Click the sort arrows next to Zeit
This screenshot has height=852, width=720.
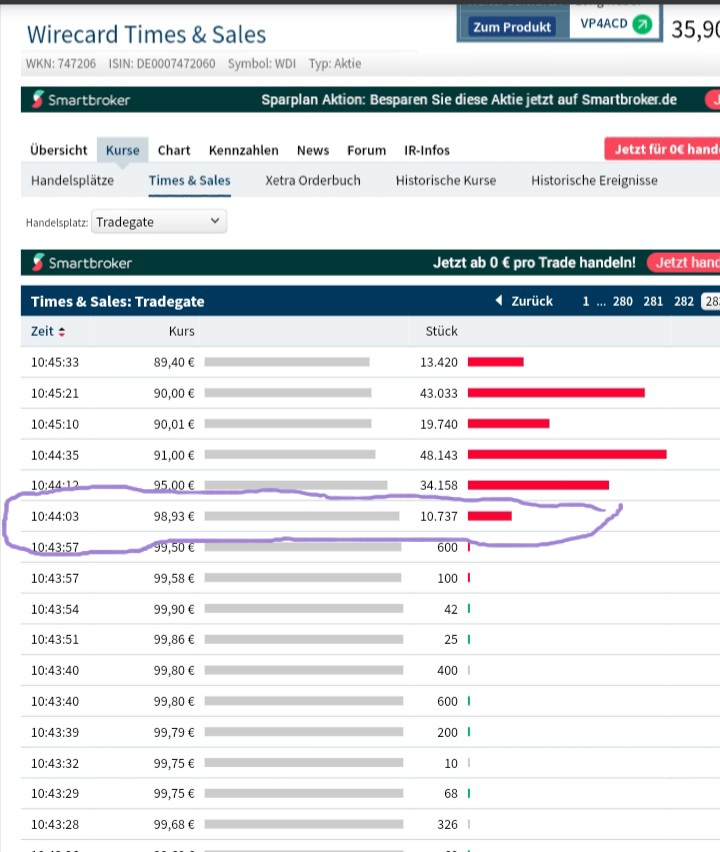[62, 332]
